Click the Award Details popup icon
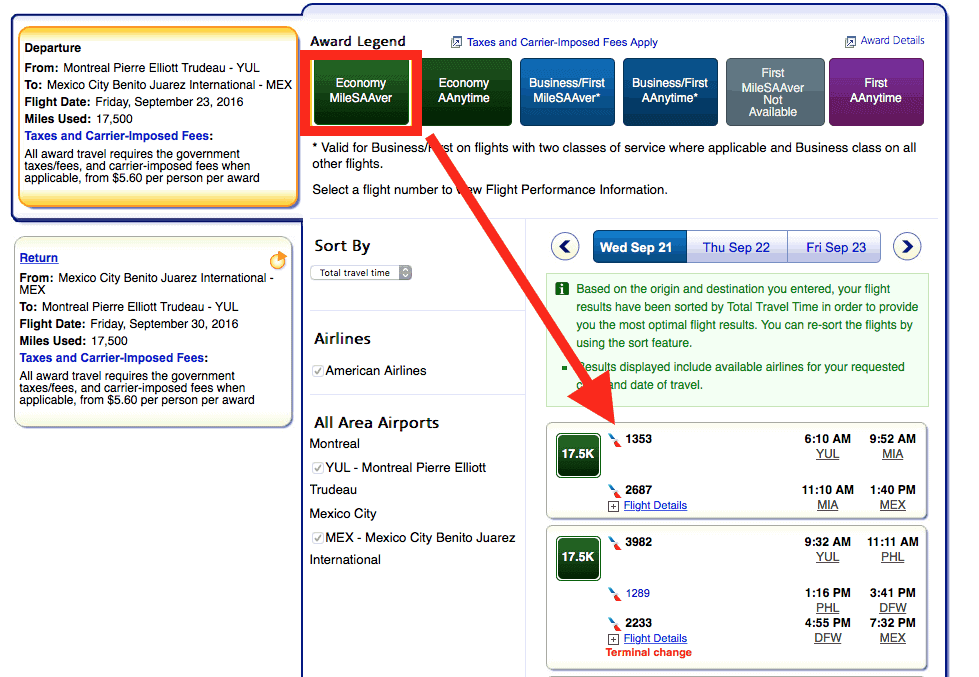This screenshot has height=677, width=979. point(851,42)
